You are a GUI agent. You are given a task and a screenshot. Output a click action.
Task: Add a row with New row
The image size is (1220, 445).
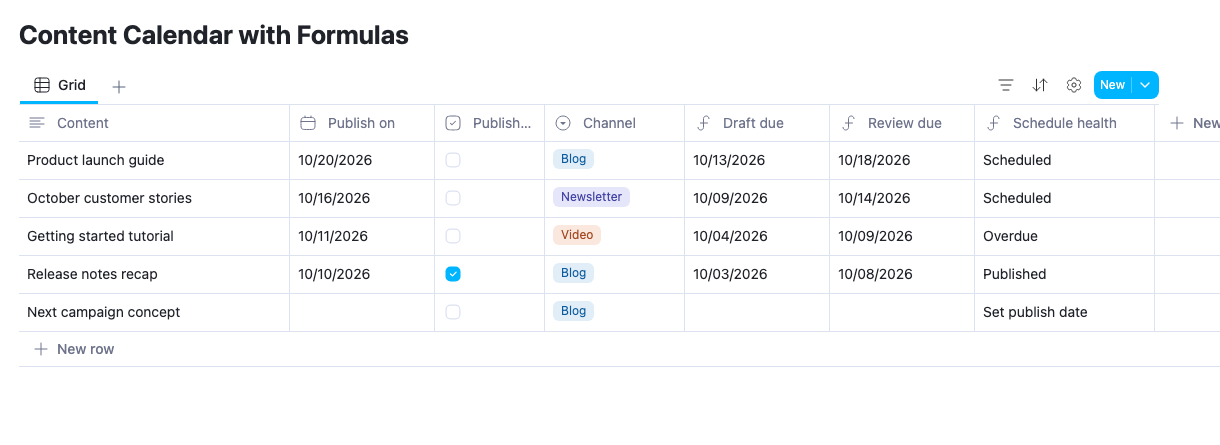74,349
